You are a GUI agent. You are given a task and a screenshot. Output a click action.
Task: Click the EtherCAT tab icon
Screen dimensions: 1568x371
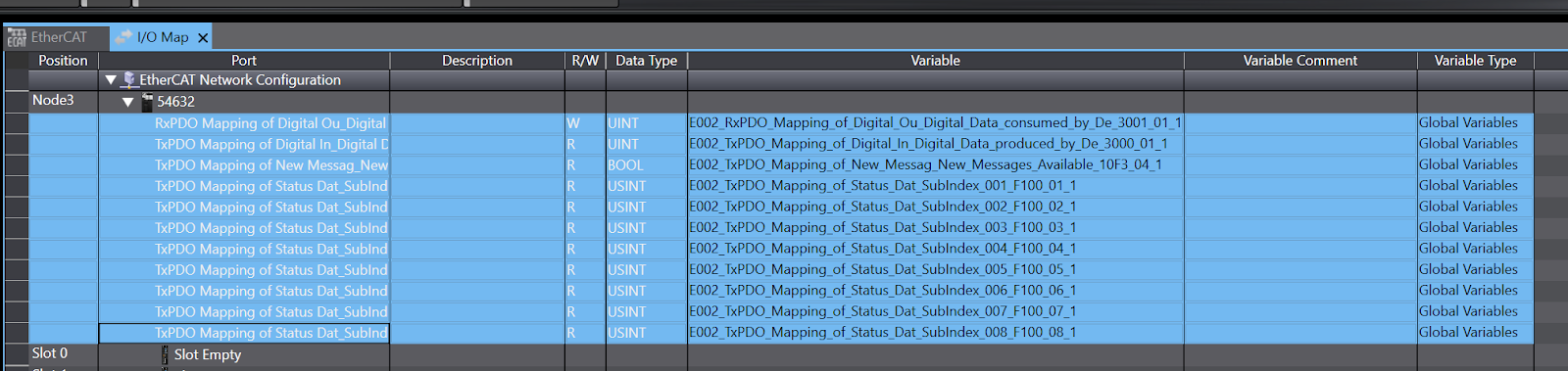click(17, 37)
